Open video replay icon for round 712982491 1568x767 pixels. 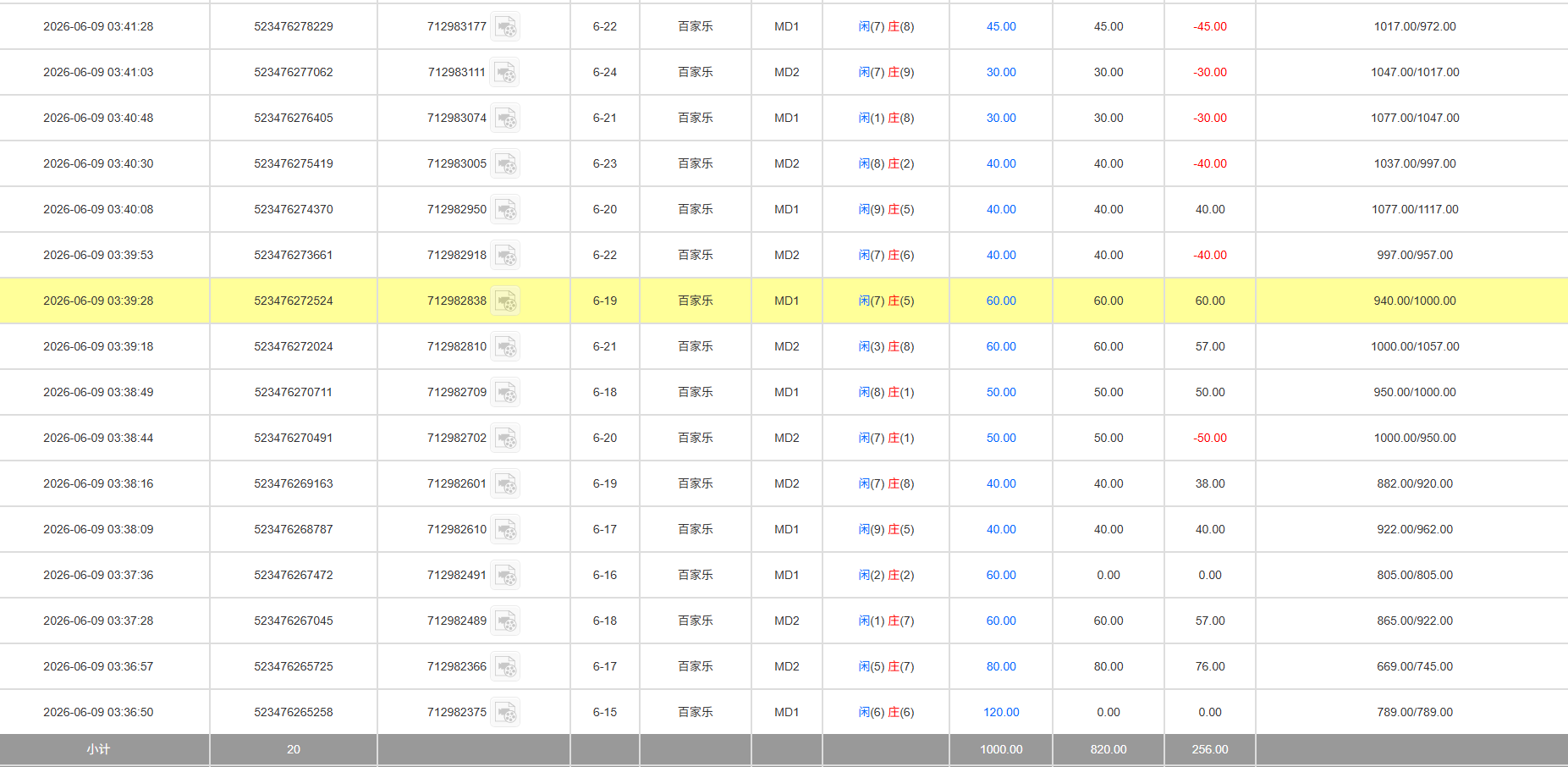tap(505, 575)
